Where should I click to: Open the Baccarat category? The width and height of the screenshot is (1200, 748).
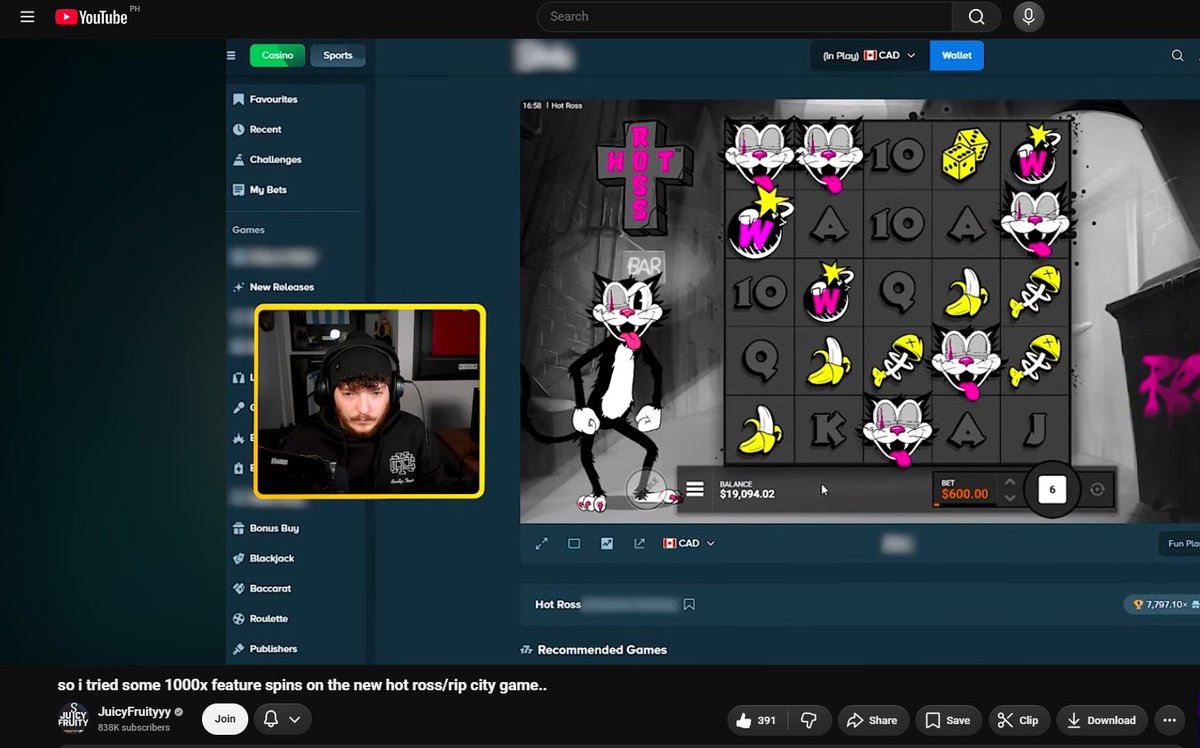(262, 588)
